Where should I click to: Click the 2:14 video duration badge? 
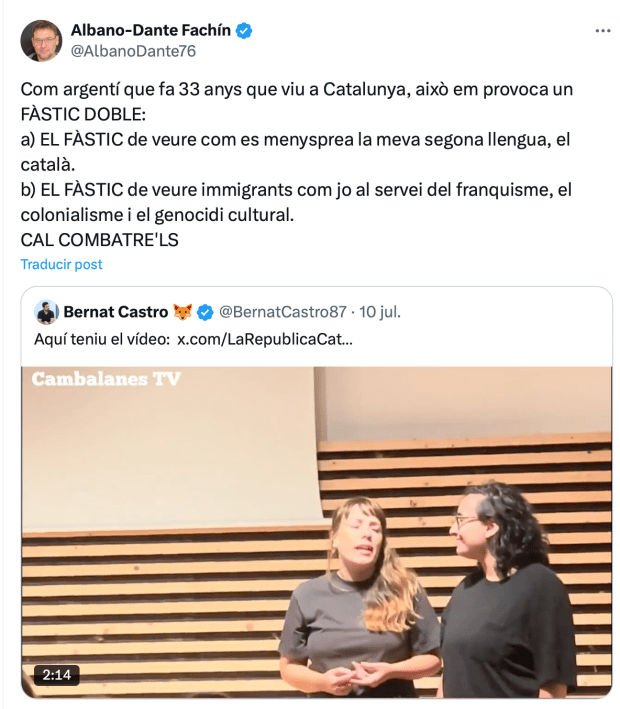[x=57, y=675]
